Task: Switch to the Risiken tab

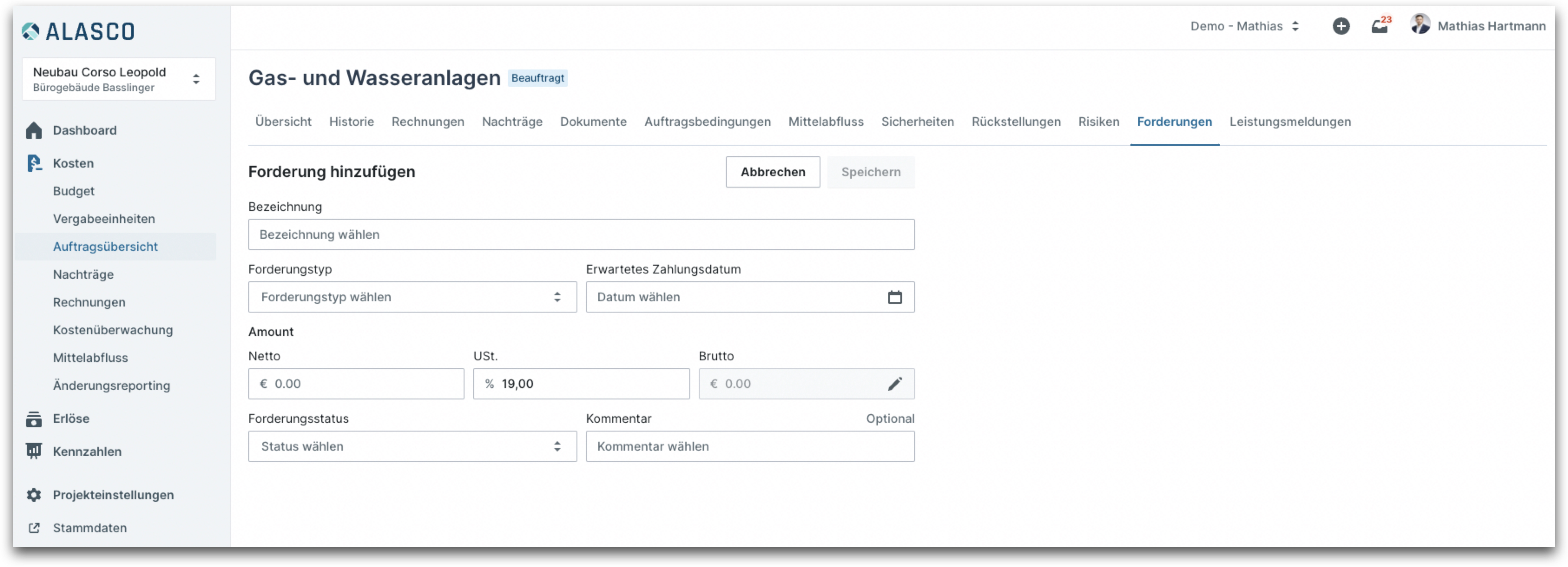Action: pyautogui.click(x=1098, y=122)
